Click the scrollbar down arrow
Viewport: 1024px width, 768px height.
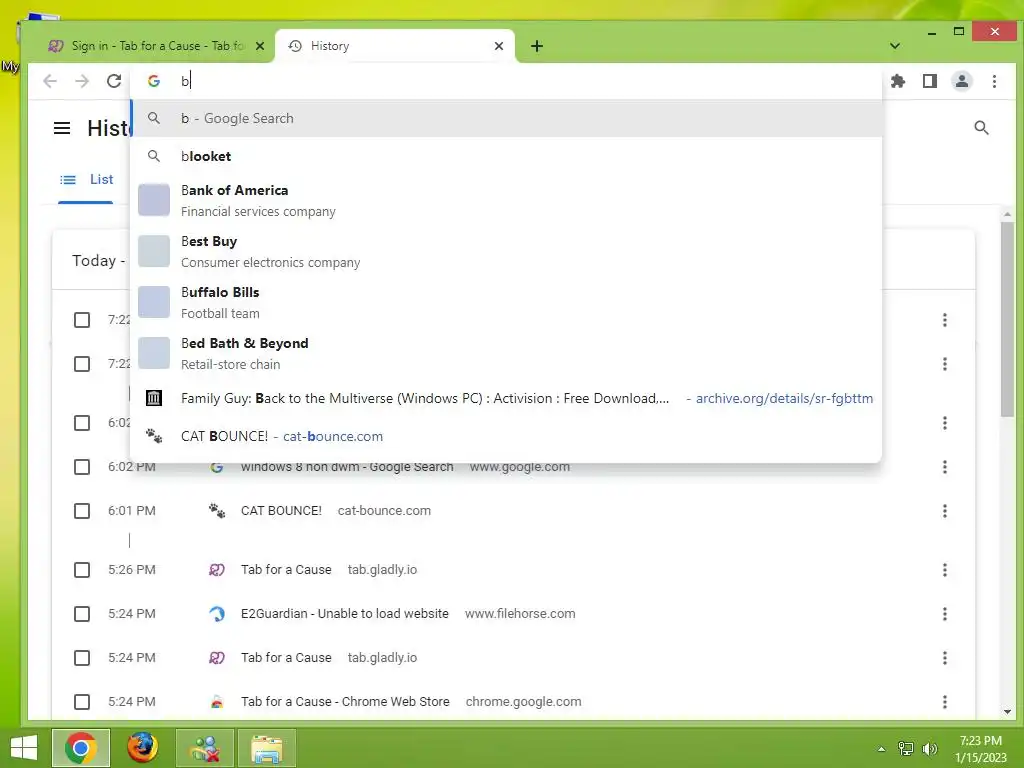coord(1007,712)
